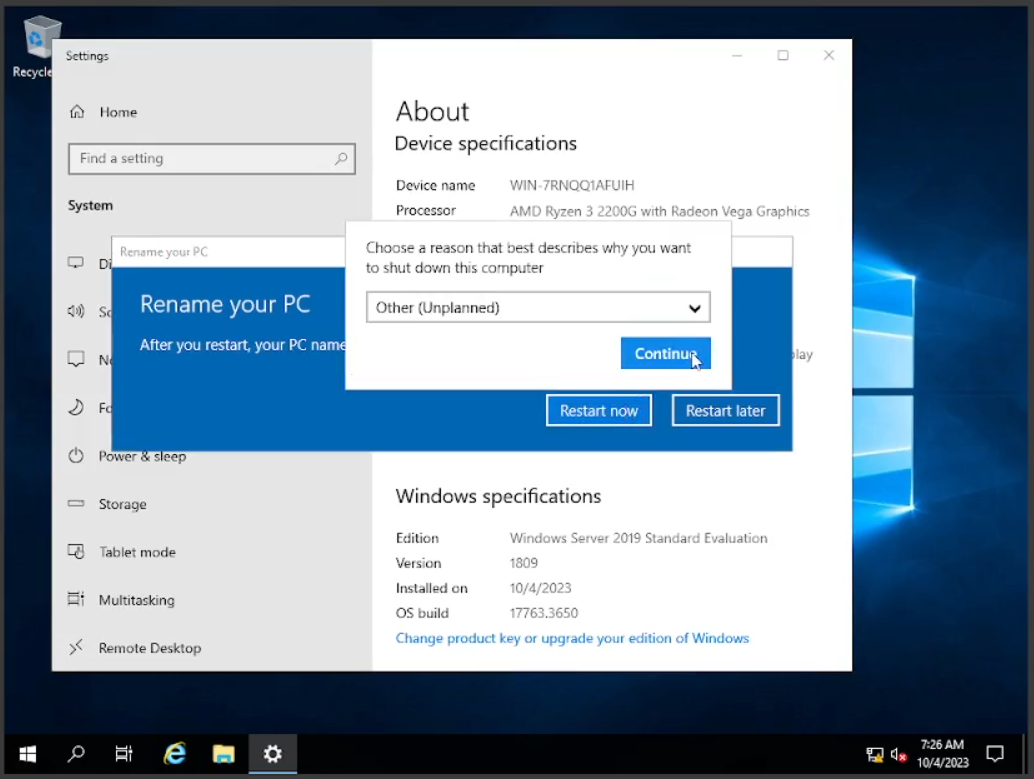Choose Restart later
The height and width of the screenshot is (779, 1034).
click(x=725, y=411)
